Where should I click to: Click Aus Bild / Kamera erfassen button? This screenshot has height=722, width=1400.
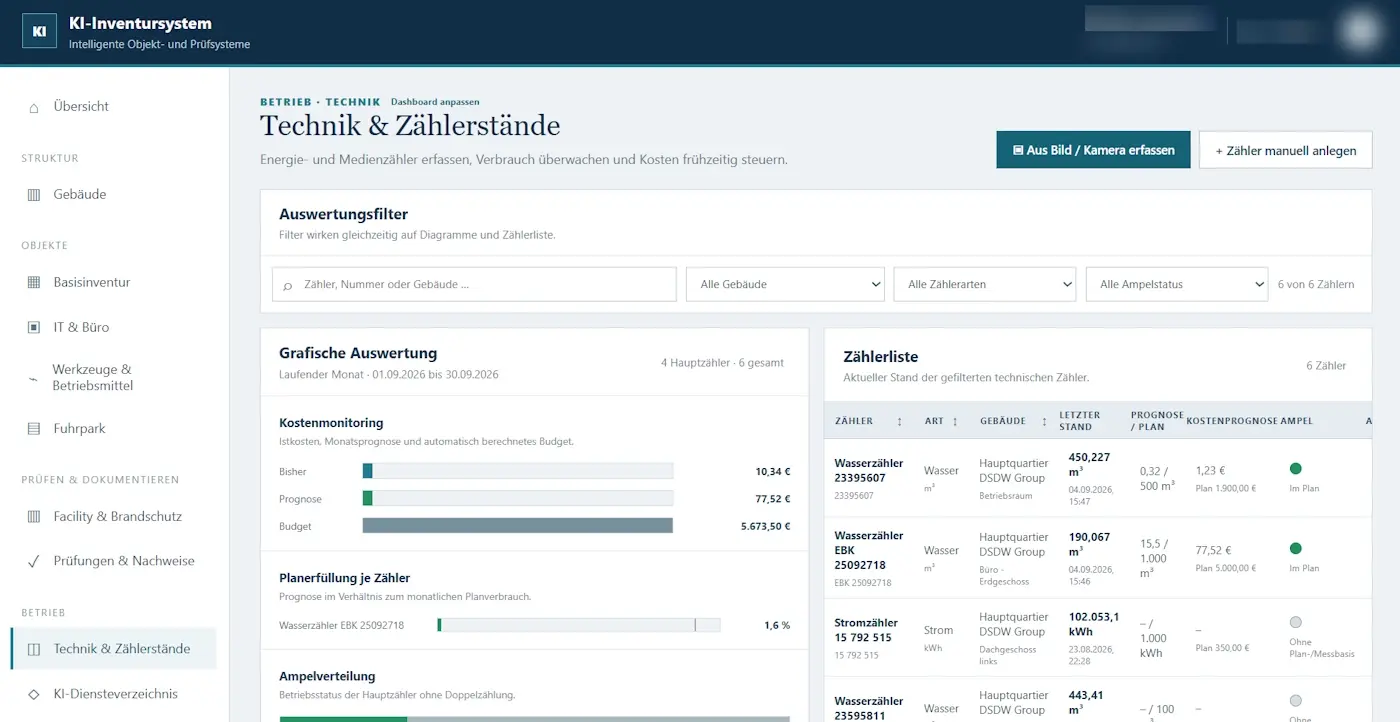point(1093,150)
